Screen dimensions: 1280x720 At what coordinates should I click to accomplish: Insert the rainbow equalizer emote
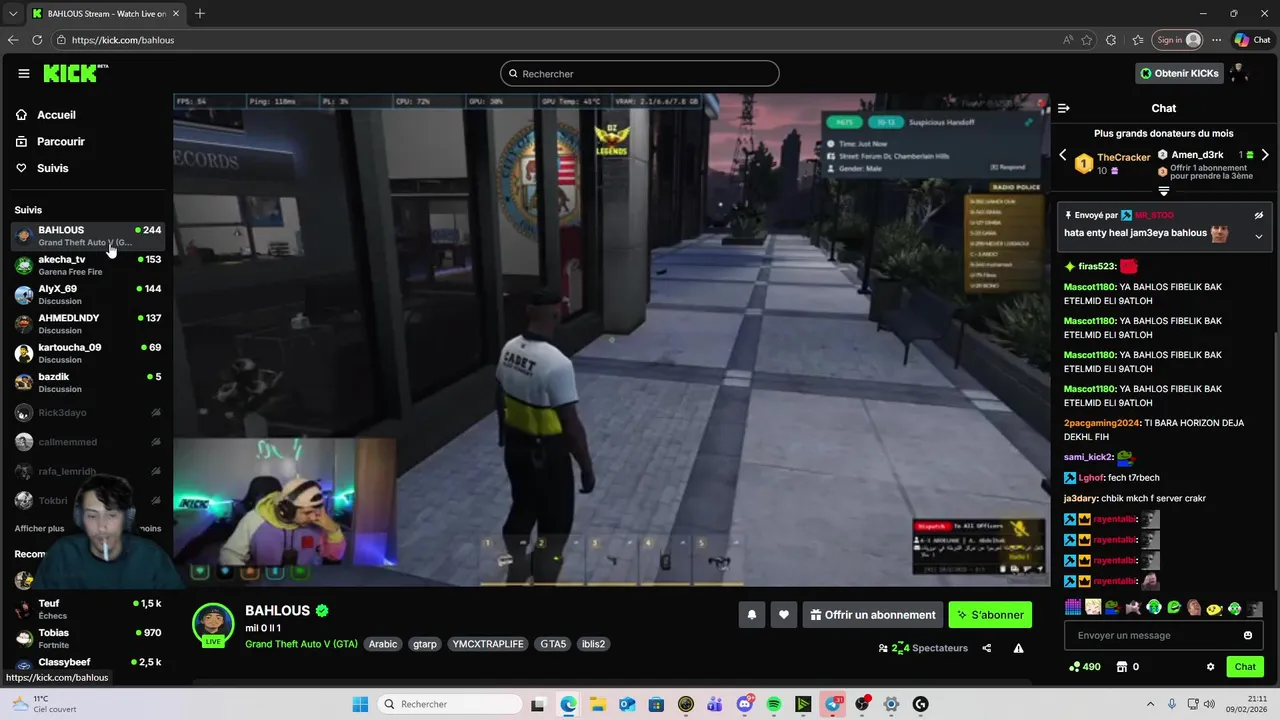coord(1073,607)
